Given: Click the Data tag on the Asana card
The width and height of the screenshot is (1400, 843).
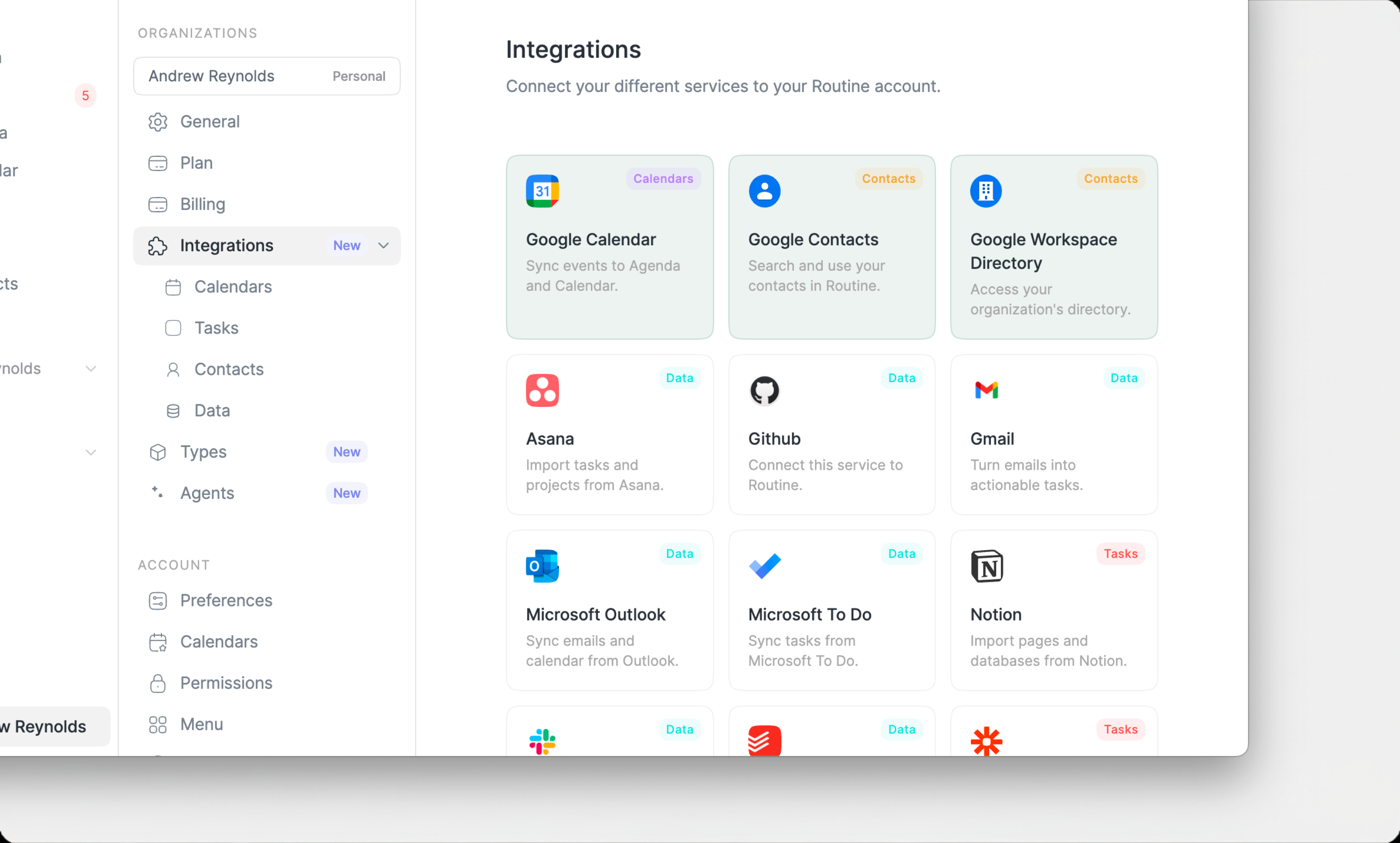Looking at the screenshot, I should (680, 378).
